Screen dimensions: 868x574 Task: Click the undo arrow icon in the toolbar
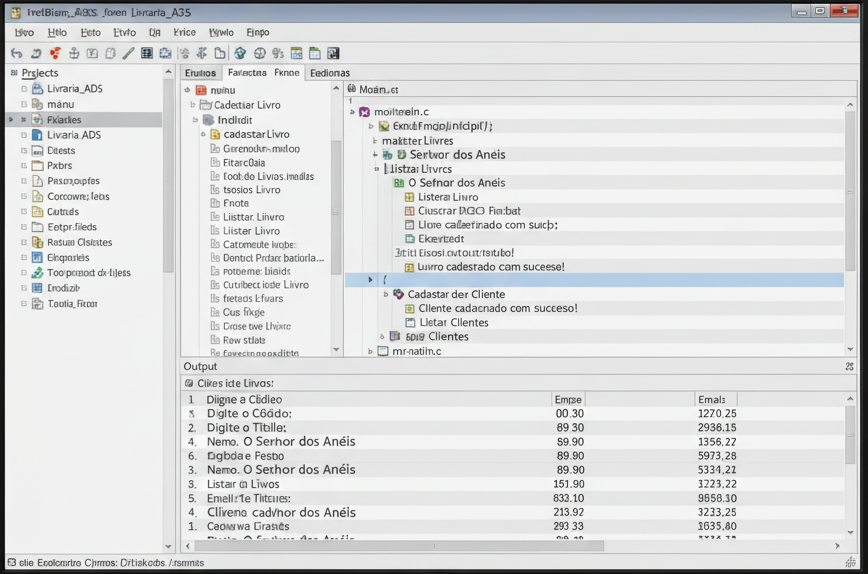coord(17,53)
